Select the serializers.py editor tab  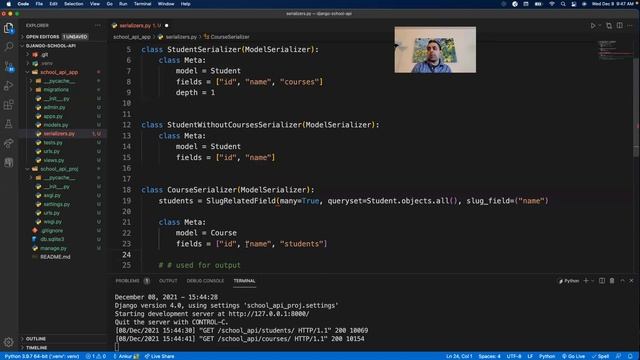coord(140,25)
